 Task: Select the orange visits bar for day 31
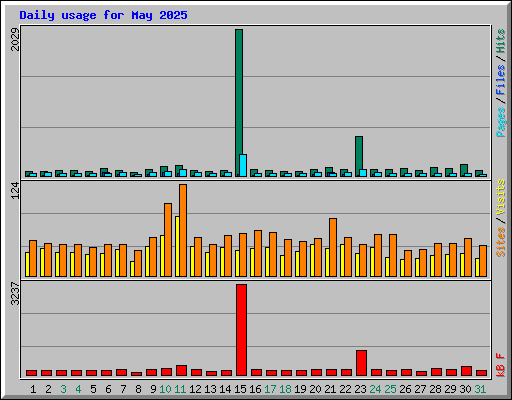(x=483, y=261)
